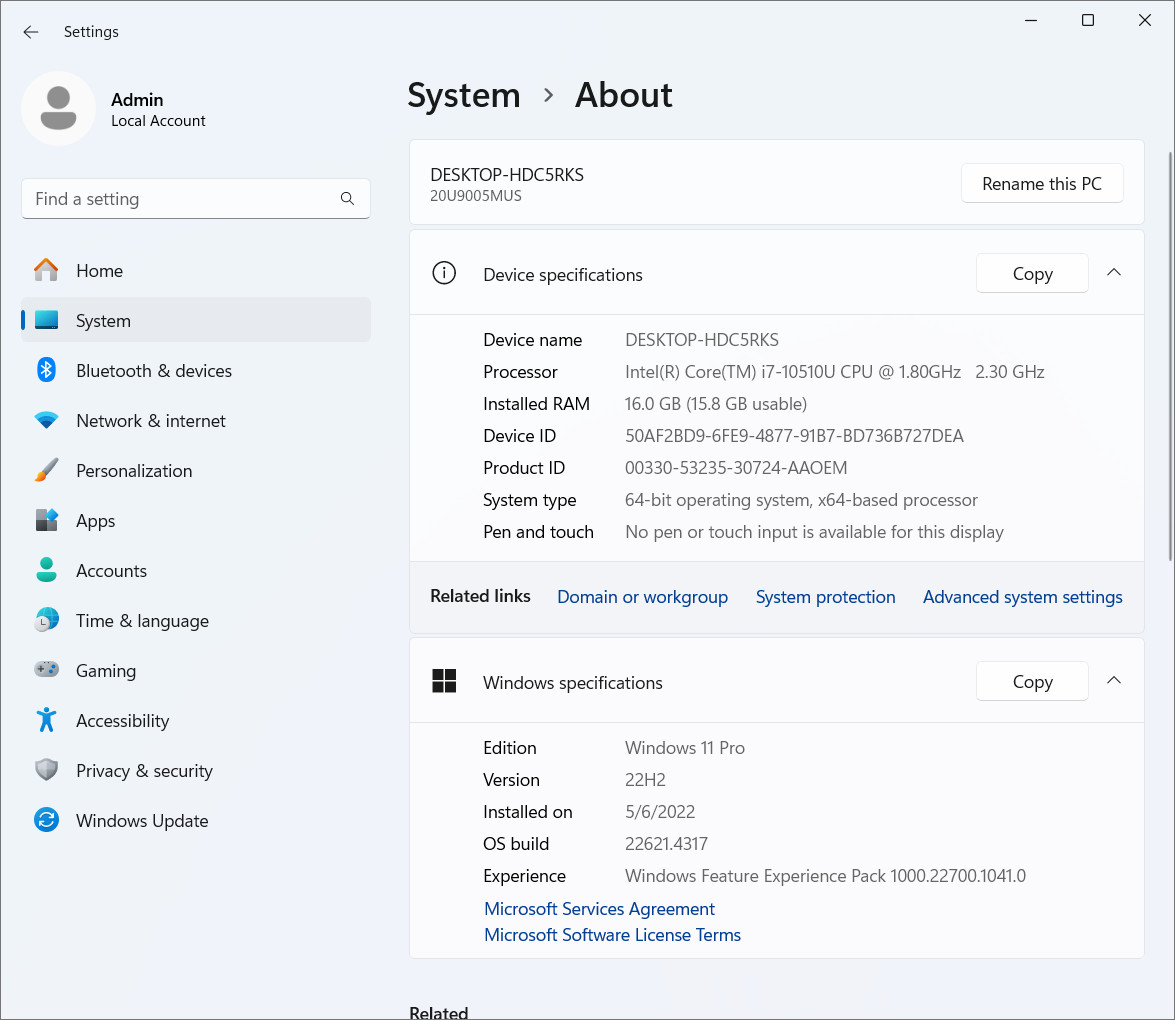Click the System type value 64-bit operating system

[801, 500]
